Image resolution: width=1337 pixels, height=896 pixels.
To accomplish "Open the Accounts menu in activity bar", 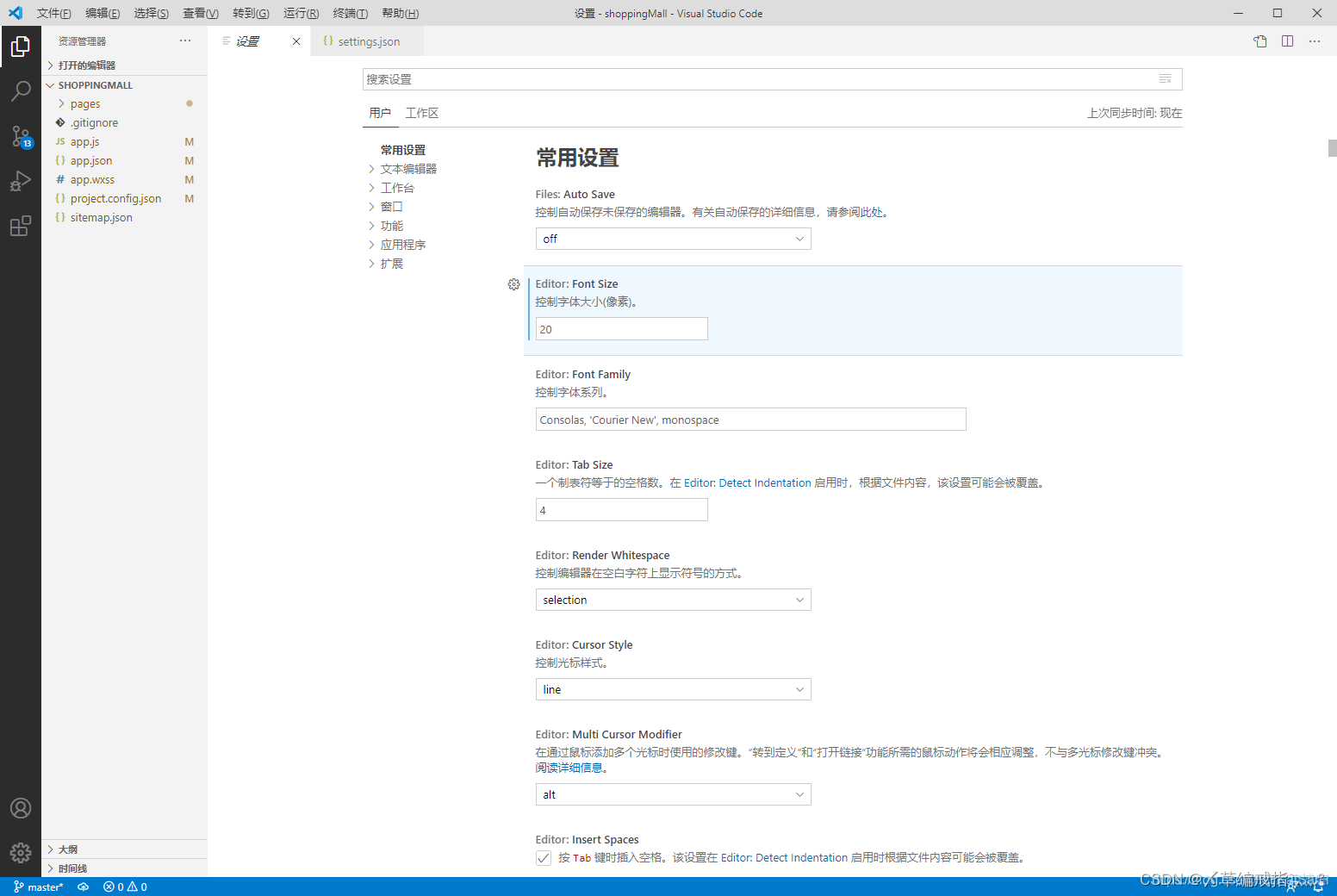I will [x=21, y=808].
